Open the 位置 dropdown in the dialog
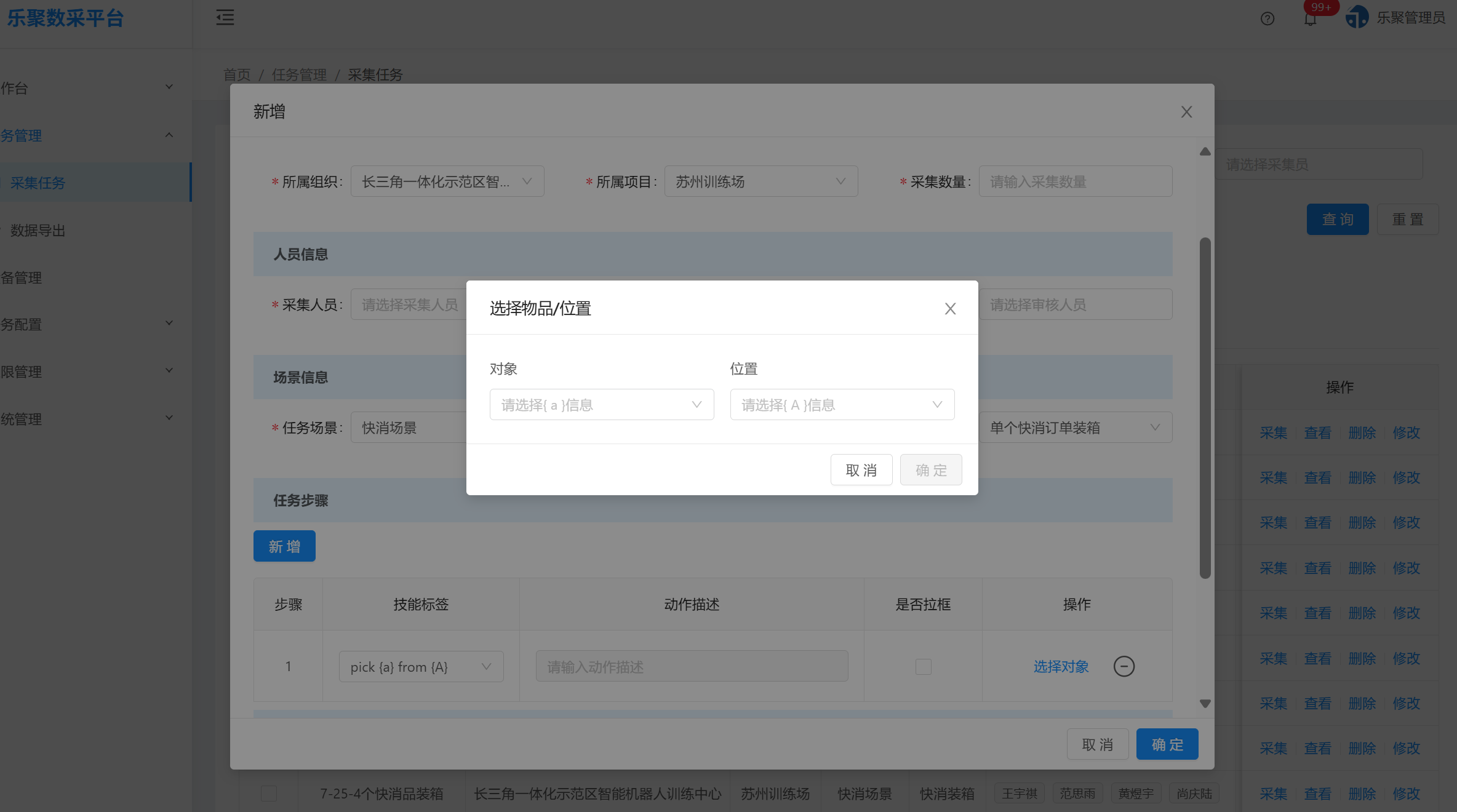This screenshot has width=1457, height=812. (841, 404)
